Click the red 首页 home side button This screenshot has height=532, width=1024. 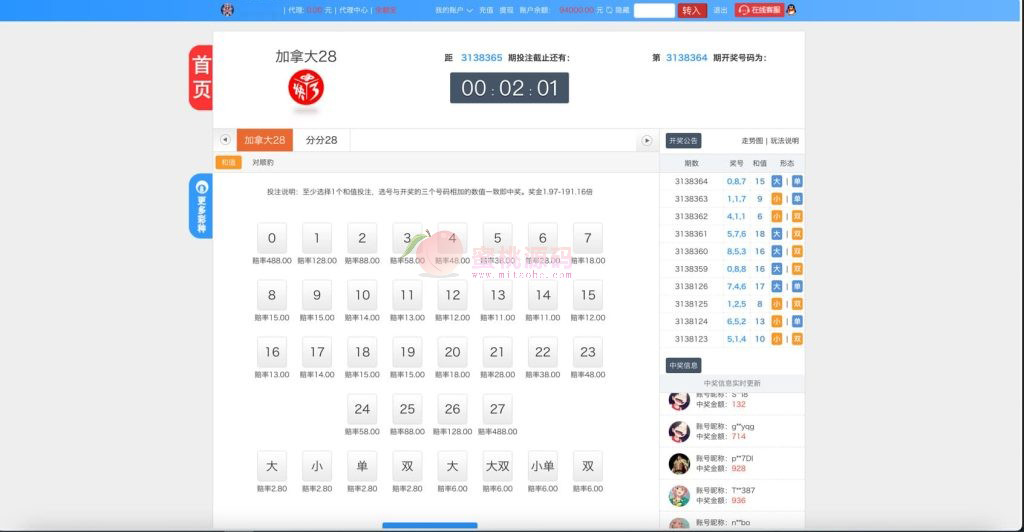point(201,77)
